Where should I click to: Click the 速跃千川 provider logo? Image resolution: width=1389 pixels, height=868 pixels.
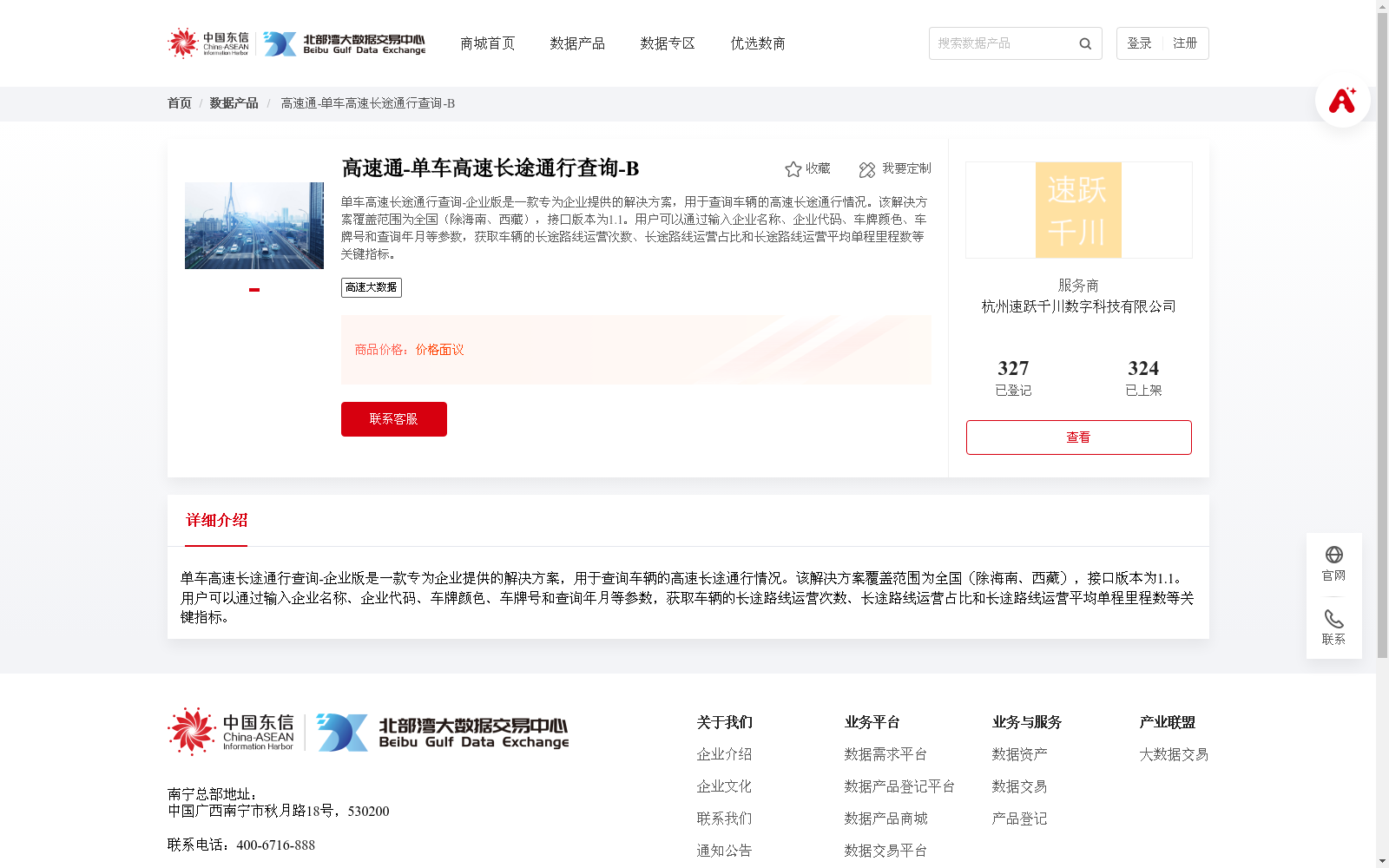(1078, 210)
